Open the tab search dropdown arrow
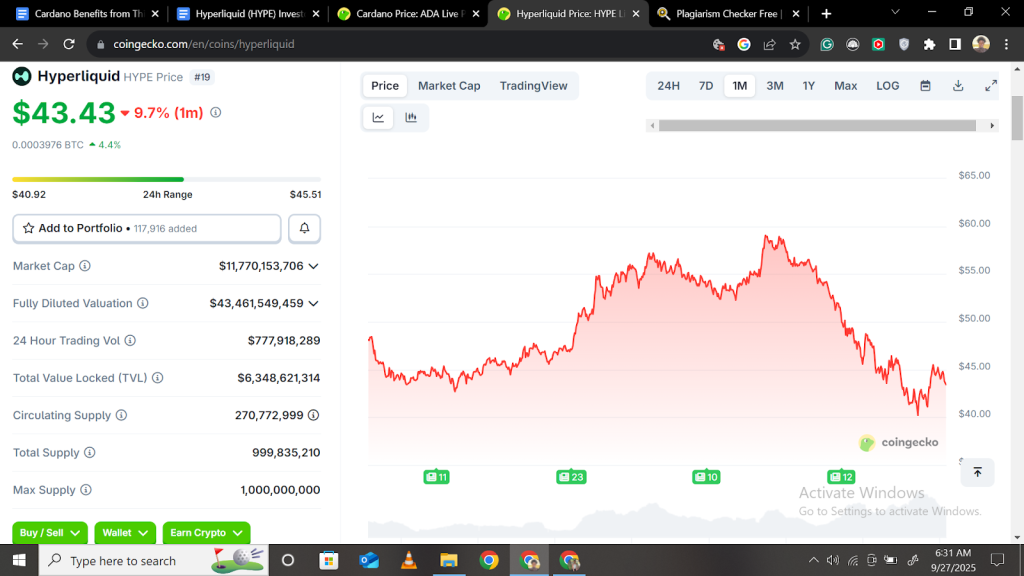This screenshot has height=576, width=1024. click(x=895, y=12)
